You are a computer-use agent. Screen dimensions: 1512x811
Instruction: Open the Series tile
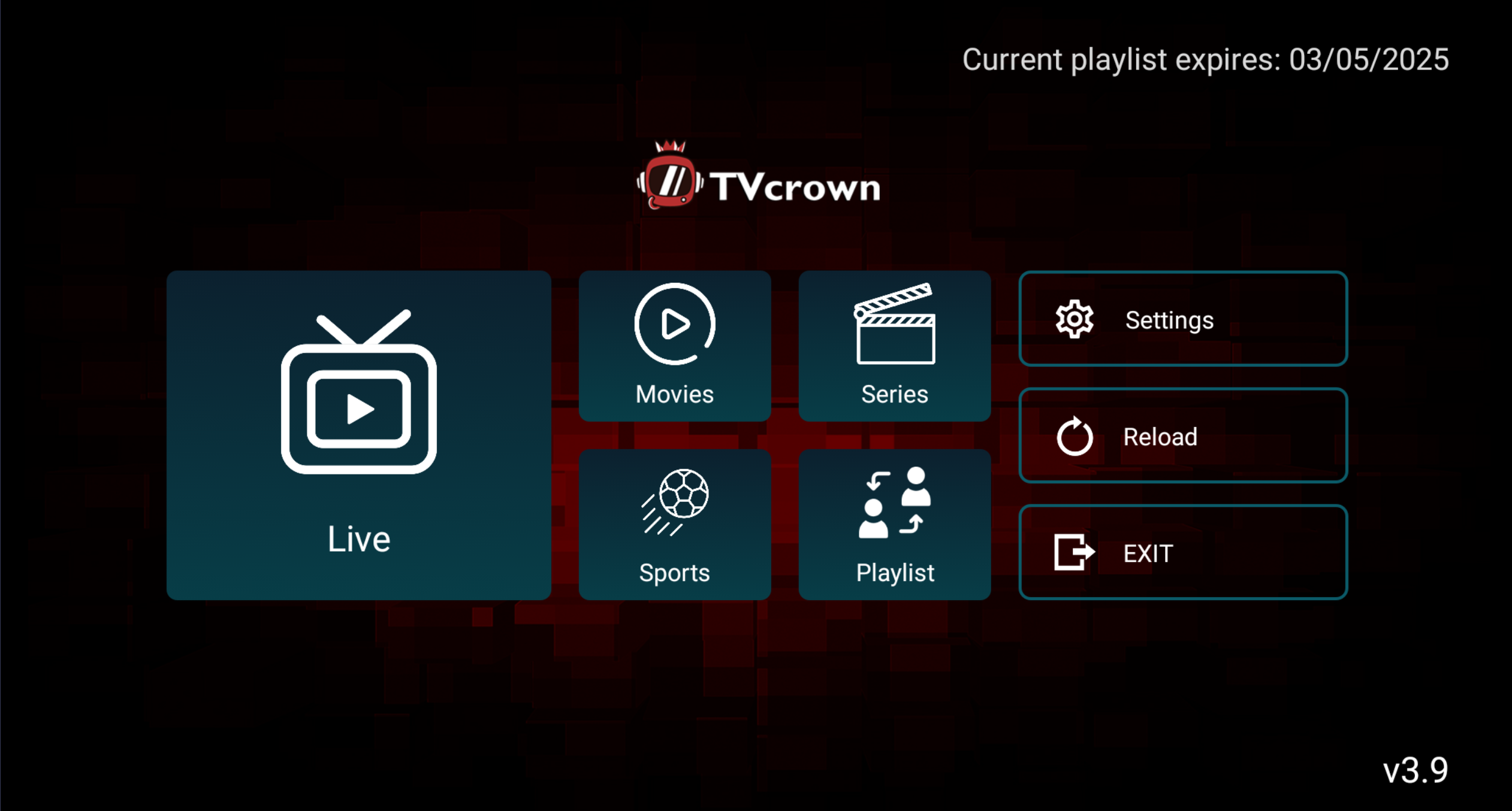pos(894,346)
